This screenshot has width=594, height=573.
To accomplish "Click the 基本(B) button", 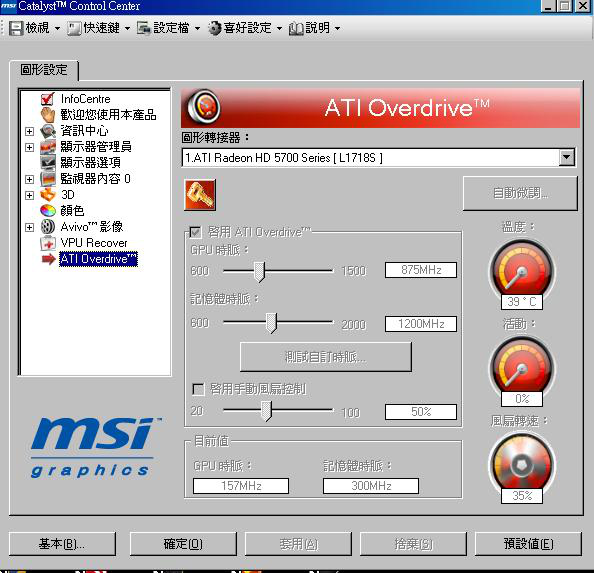I will 62,544.
